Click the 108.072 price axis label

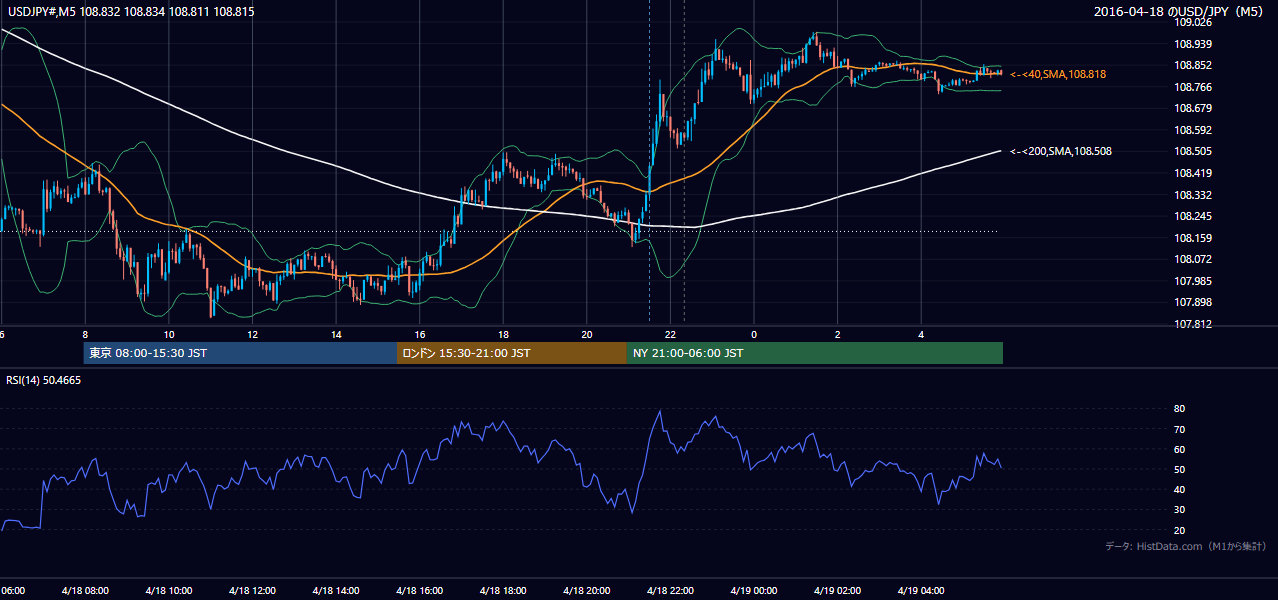[1192, 259]
